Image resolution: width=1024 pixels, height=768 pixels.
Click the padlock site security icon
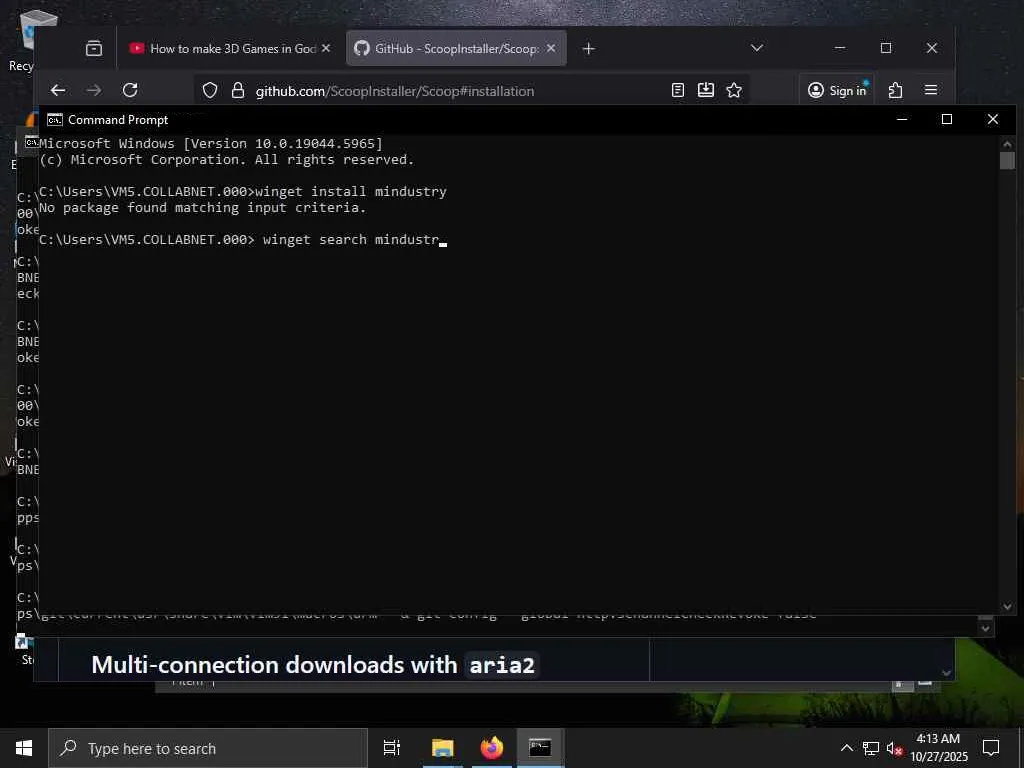pos(238,90)
